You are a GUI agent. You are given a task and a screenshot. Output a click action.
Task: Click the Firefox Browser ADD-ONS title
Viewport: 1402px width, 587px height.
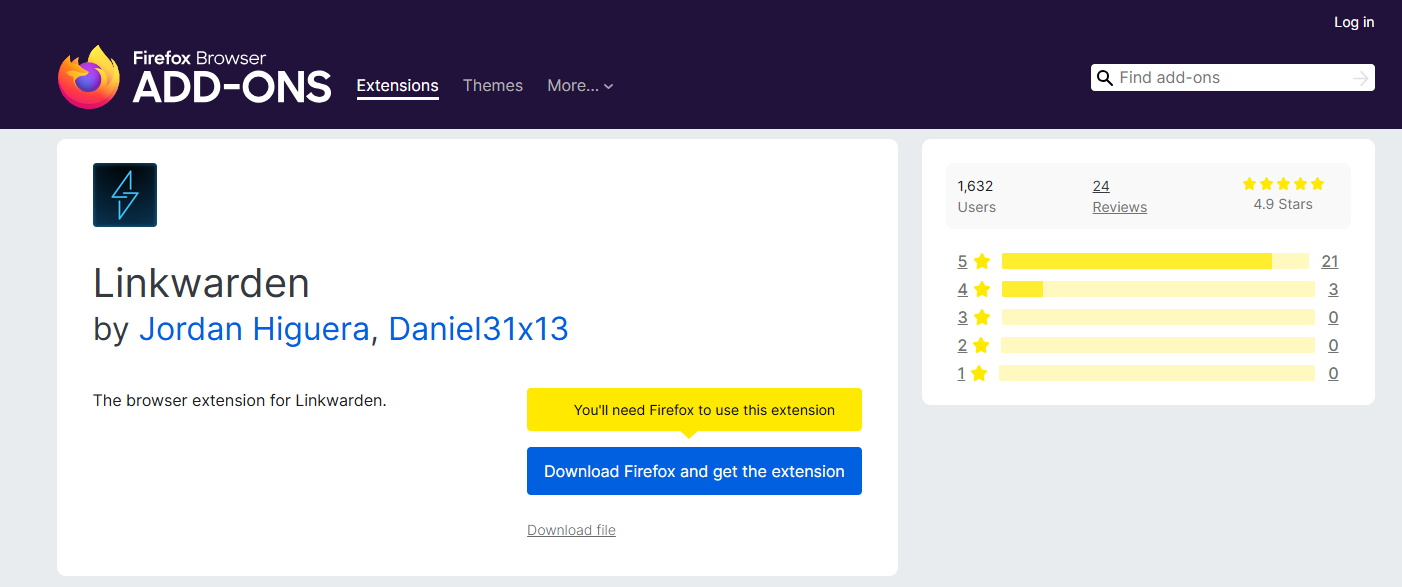[x=232, y=78]
